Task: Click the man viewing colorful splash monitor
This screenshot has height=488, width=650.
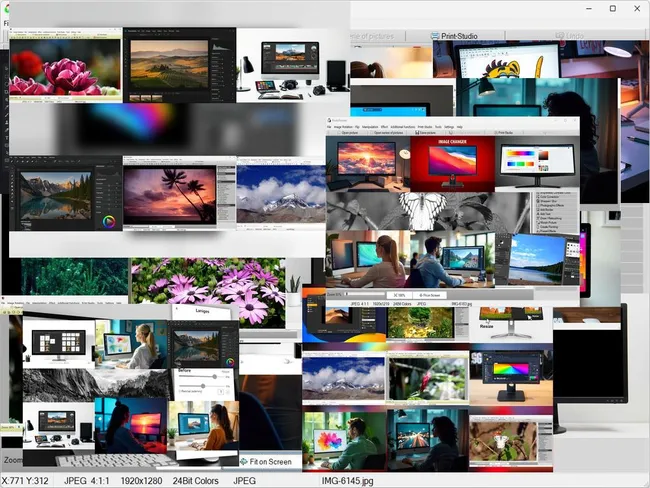Action: coord(344,439)
